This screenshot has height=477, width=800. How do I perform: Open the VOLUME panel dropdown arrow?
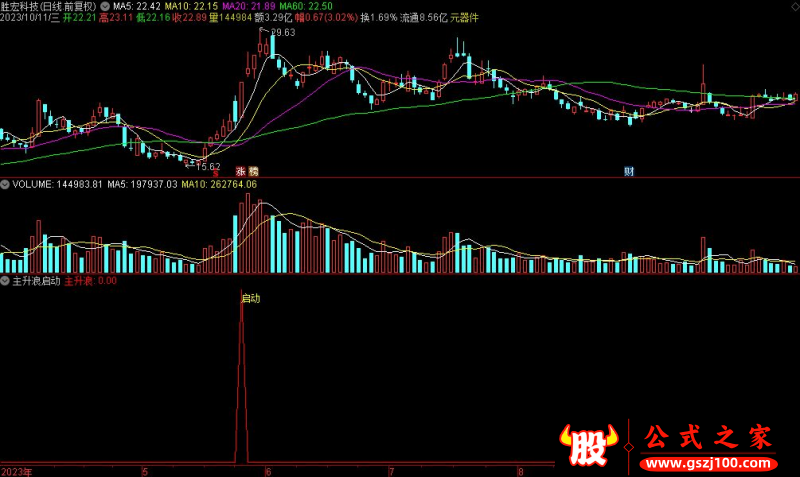5,184
